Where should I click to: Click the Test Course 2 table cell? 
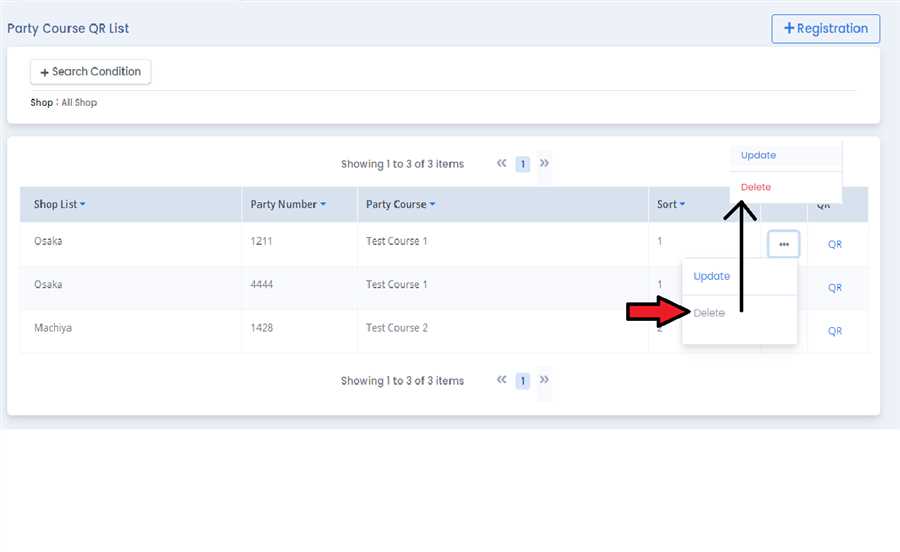pos(397,328)
